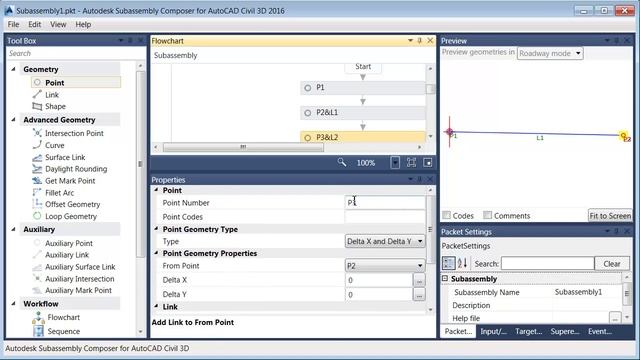Open the Roadway mode dropdown

click(550, 53)
